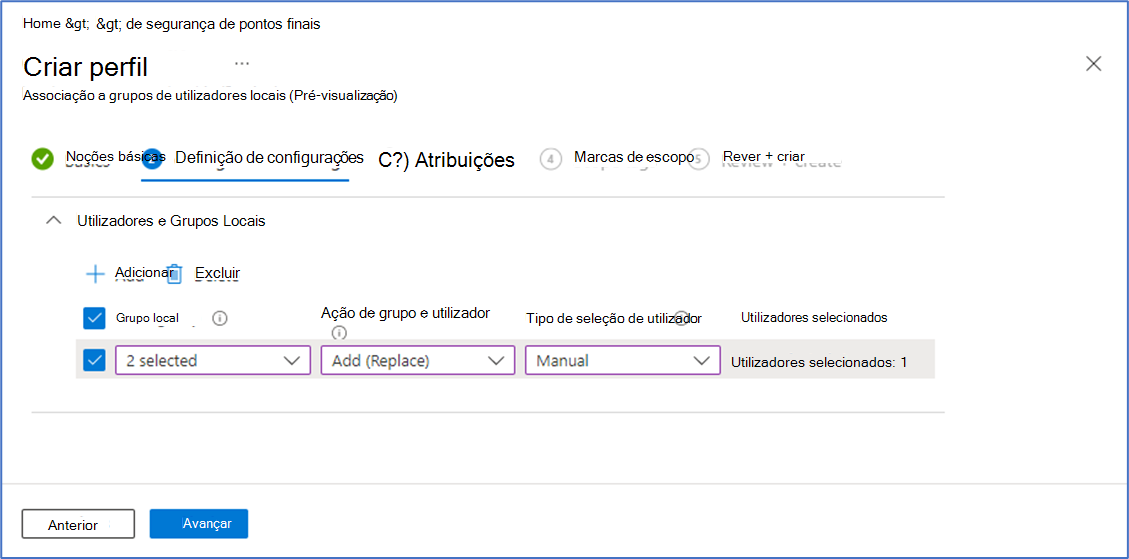The width and height of the screenshot is (1129, 559).
Task: Click the Avançar button
Action: (x=199, y=524)
